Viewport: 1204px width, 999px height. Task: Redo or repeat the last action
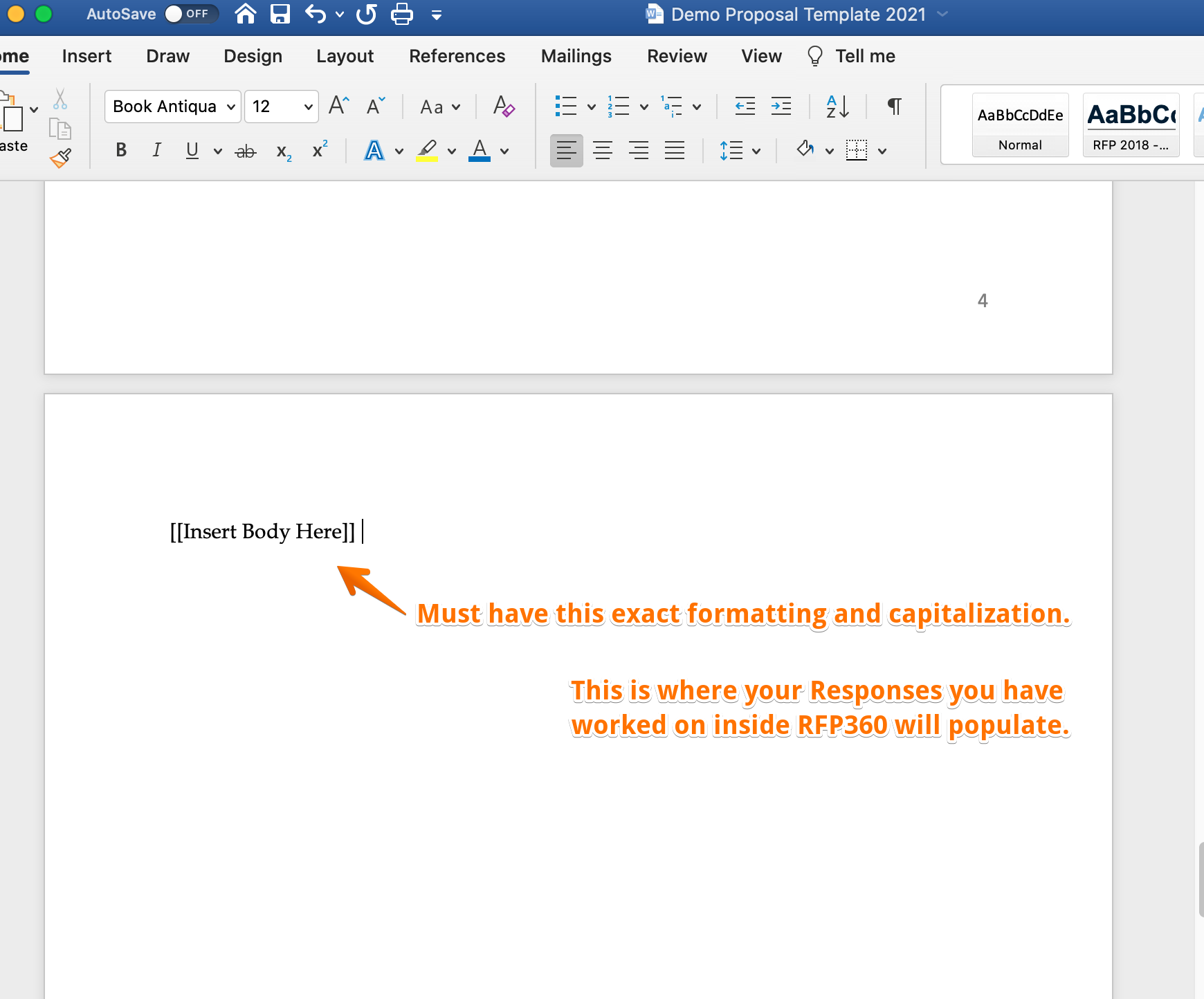[x=367, y=14]
